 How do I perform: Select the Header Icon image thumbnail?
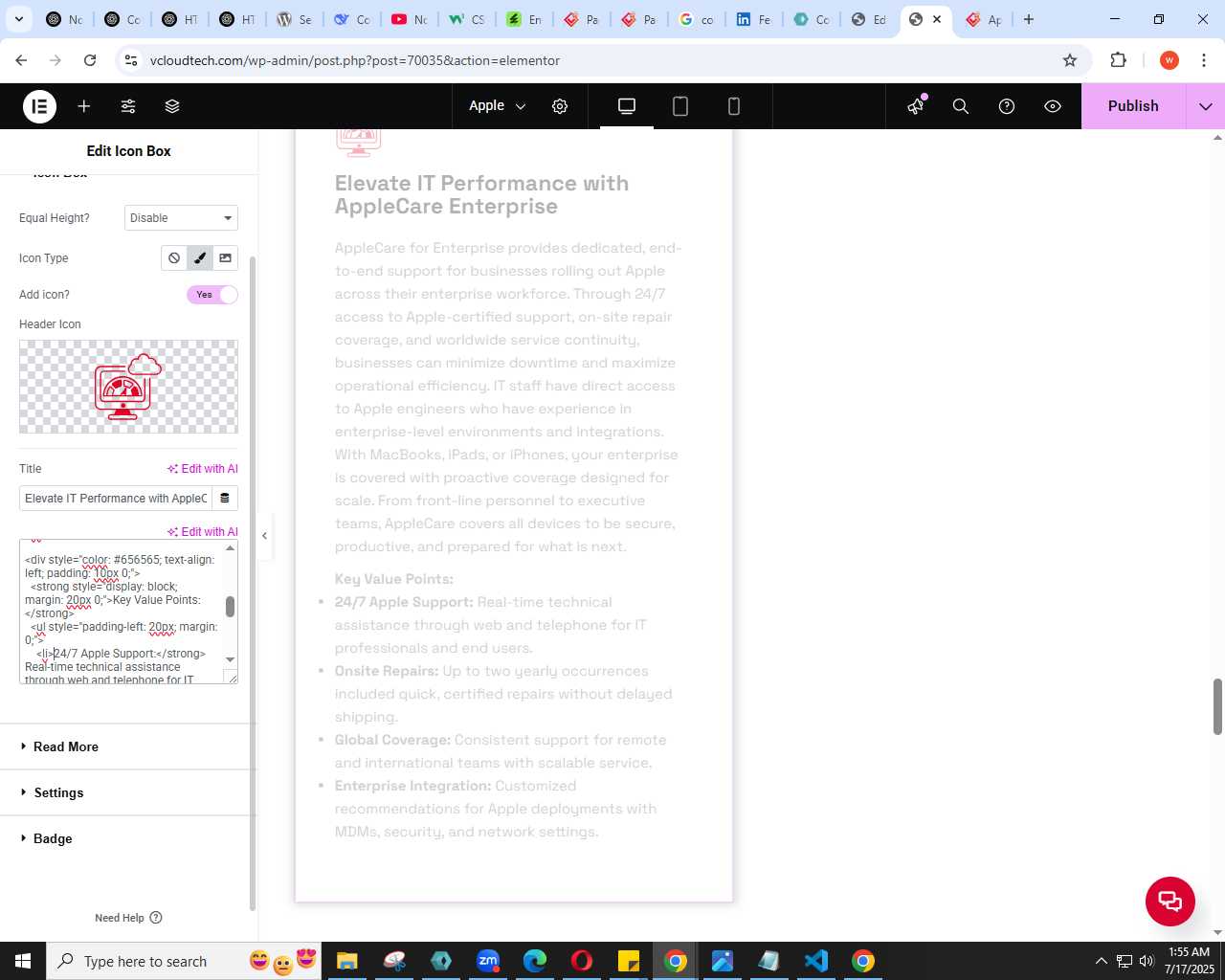pos(128,387)
